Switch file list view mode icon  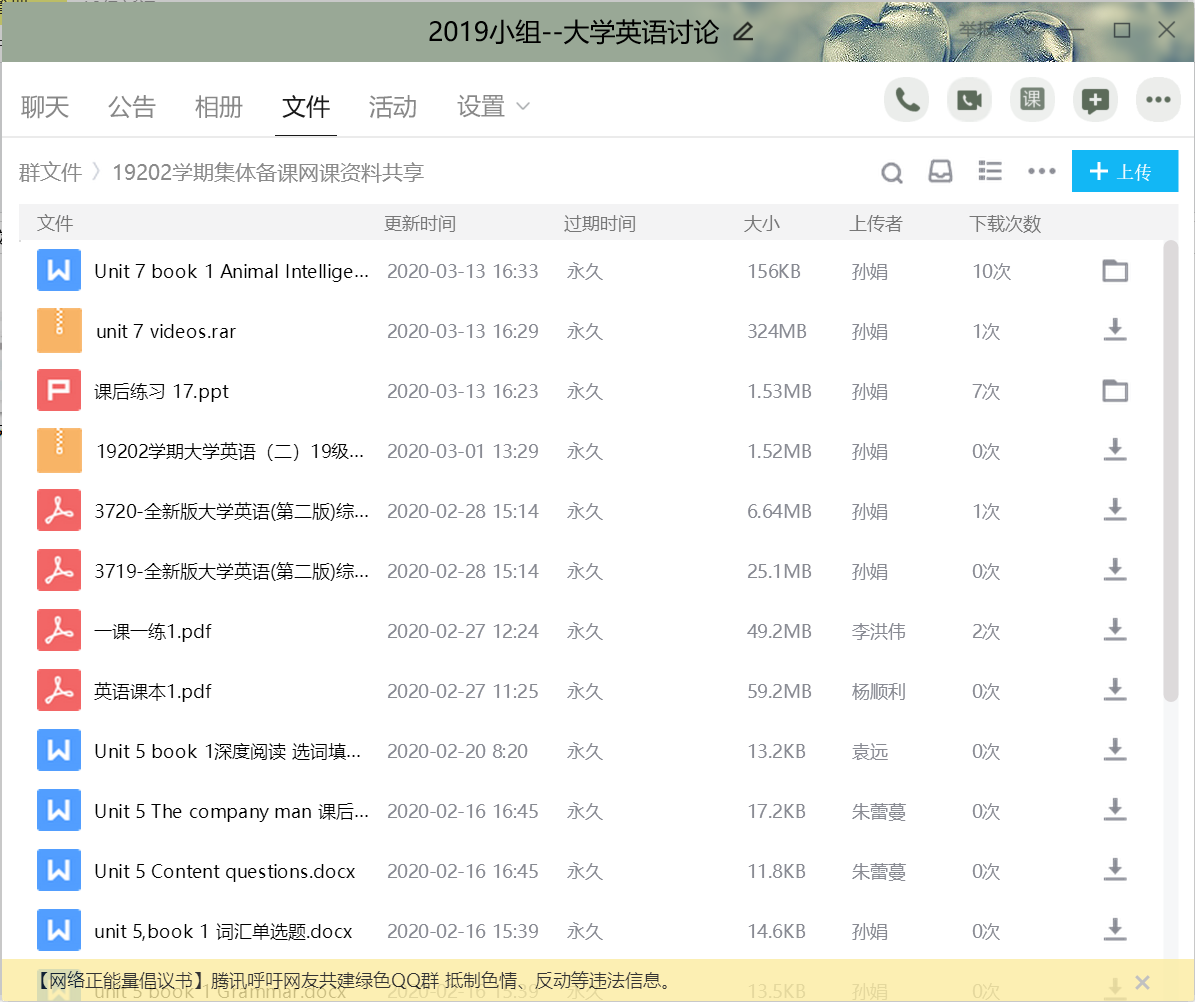click(x=990, y=172)
